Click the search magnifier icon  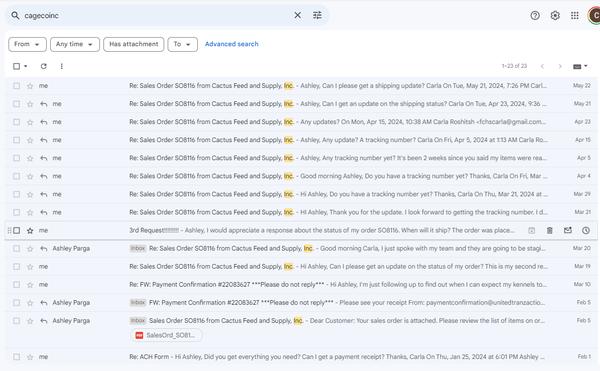(x=15, y=16)
